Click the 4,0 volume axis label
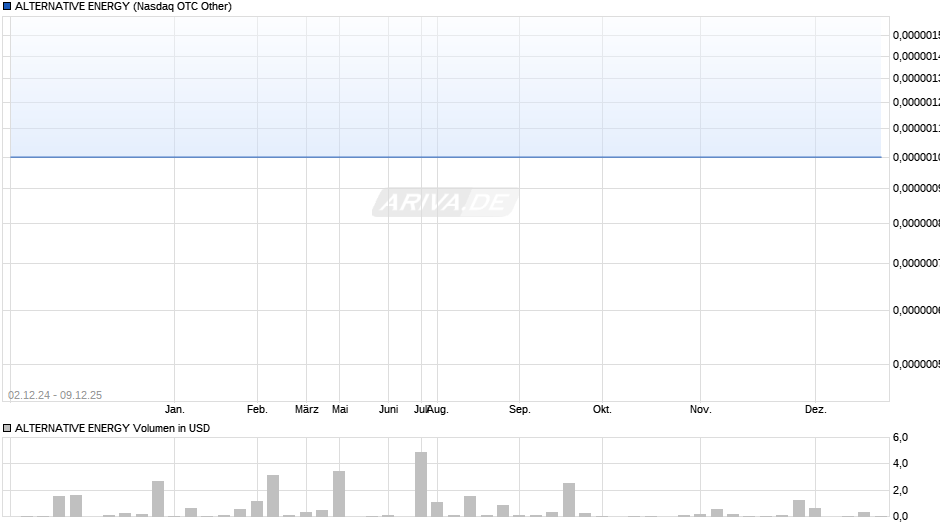 [900, 464]
